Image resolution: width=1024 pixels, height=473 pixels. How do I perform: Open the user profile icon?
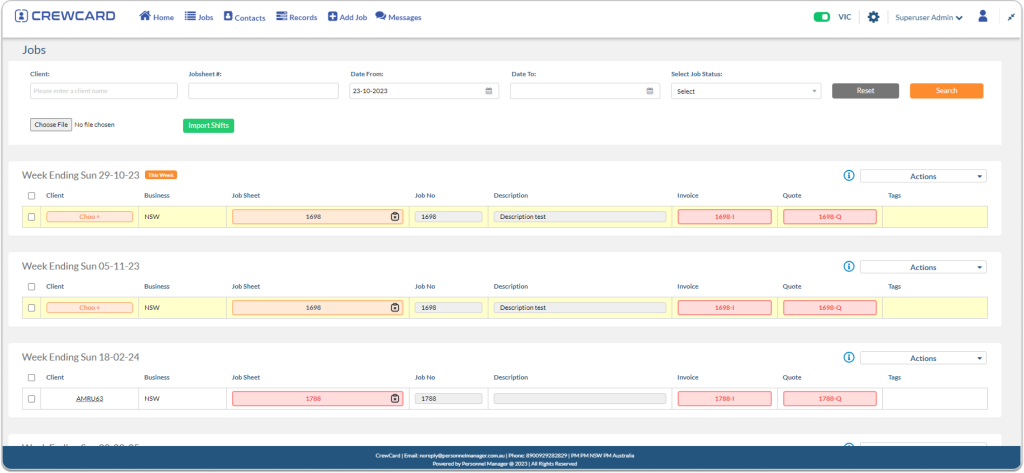[x=983, y=17]
